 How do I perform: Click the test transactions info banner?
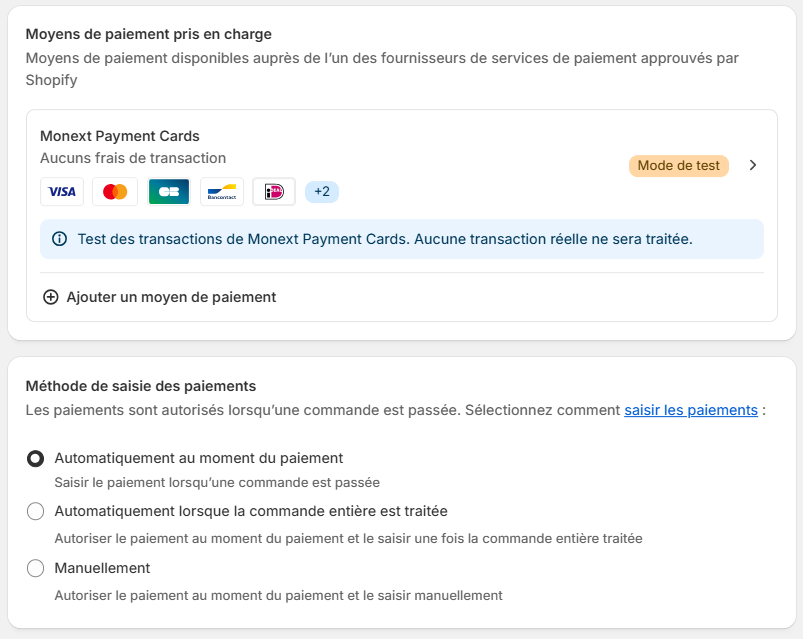402,239
